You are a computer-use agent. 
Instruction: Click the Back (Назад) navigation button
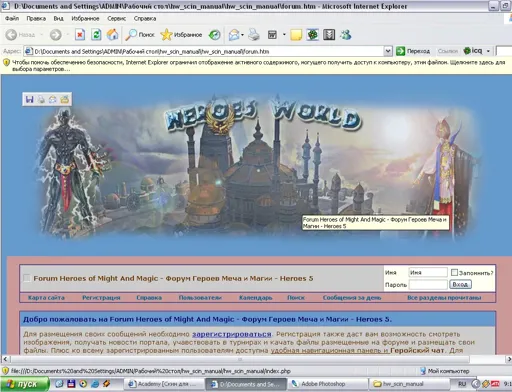21,35
